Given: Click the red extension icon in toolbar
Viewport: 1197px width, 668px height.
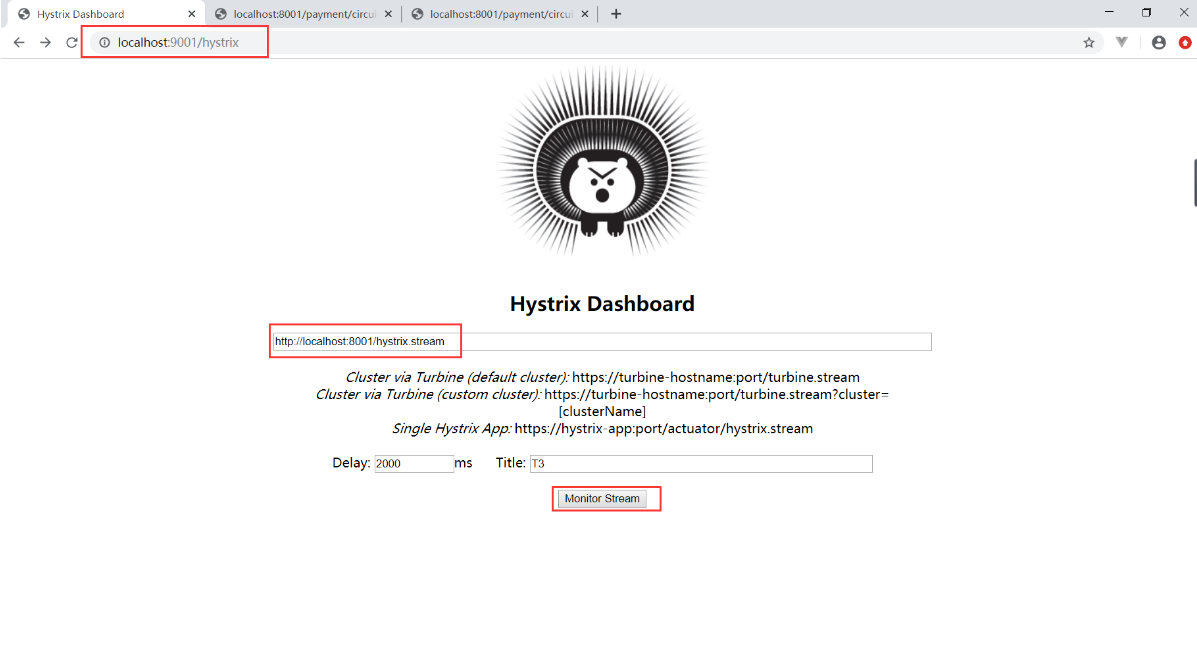Looking at the screenshot, I should 1185,43.
